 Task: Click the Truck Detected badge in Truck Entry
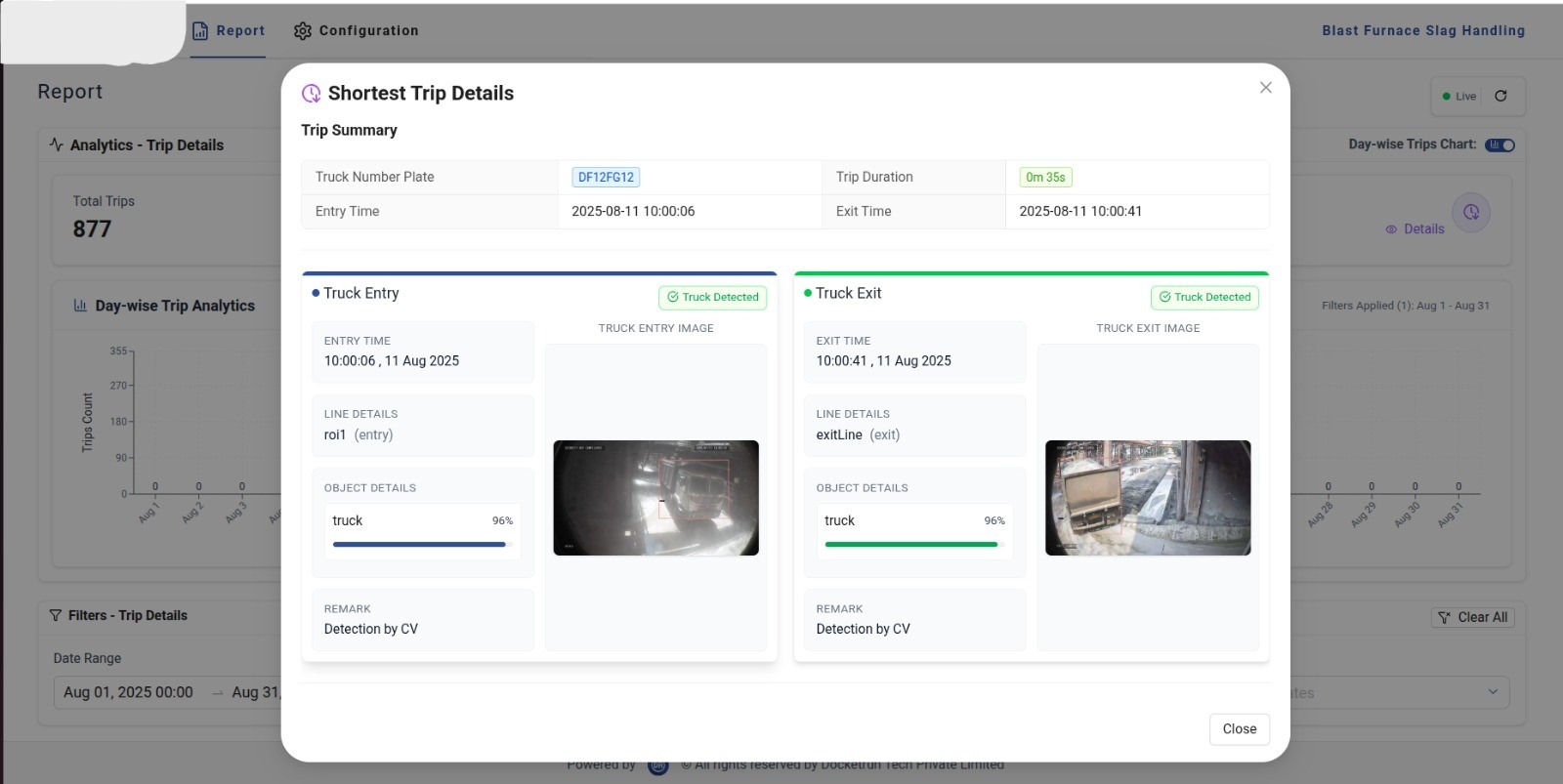[712, 298]
